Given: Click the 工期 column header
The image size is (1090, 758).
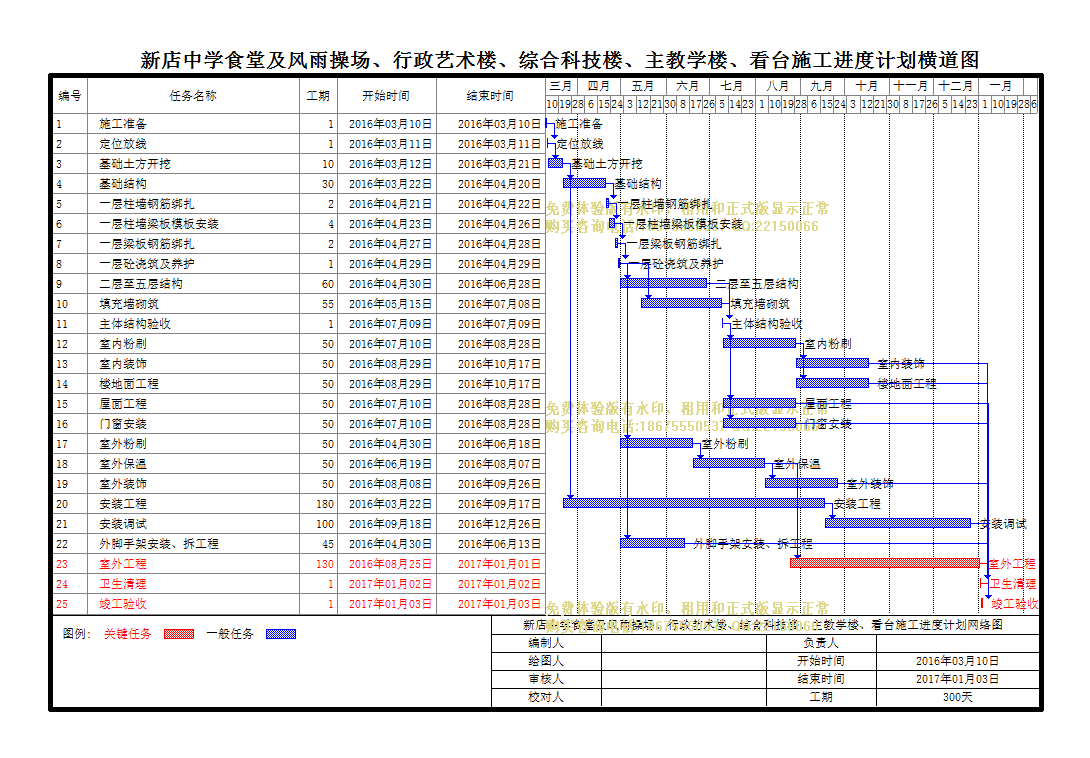Looking at the screenshot, I should point(318,96).
